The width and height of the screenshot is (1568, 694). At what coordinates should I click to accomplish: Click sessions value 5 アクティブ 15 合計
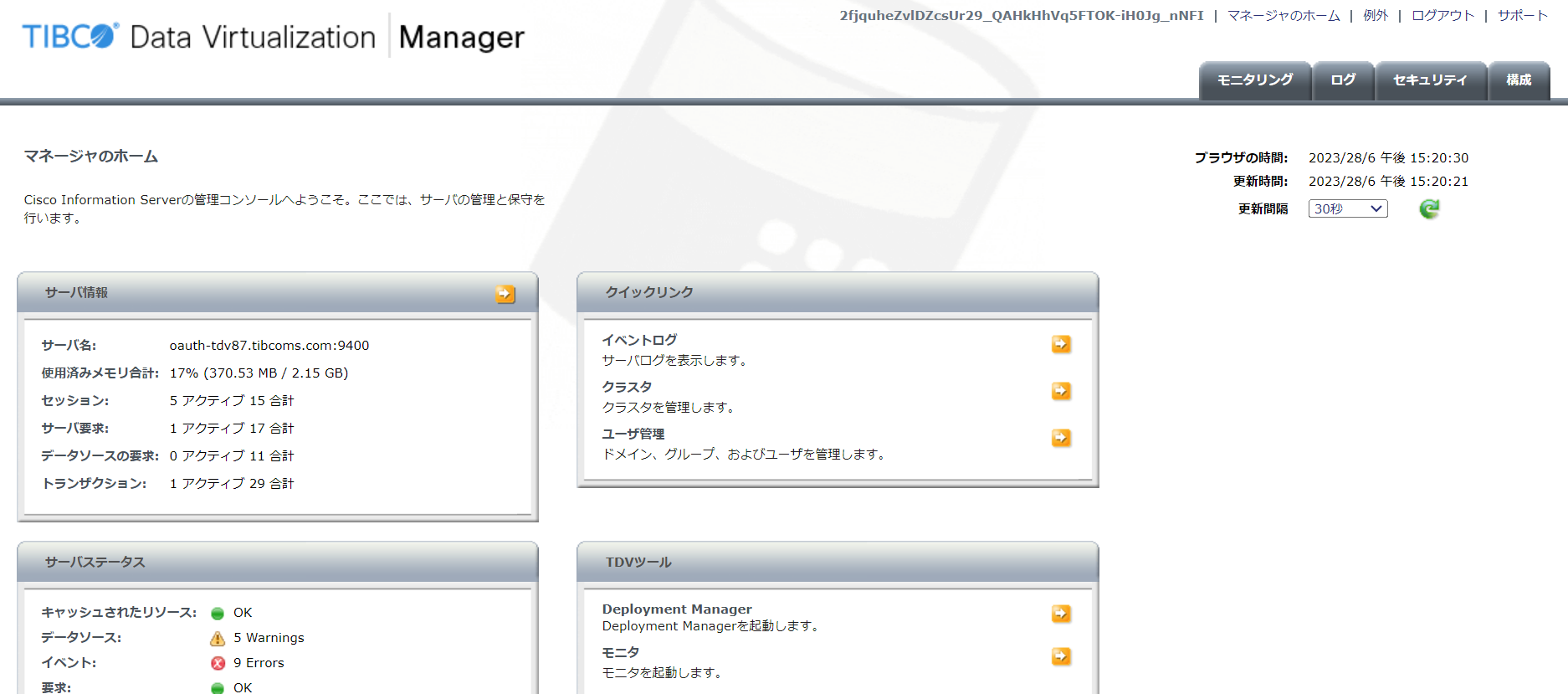coord(232,401)
